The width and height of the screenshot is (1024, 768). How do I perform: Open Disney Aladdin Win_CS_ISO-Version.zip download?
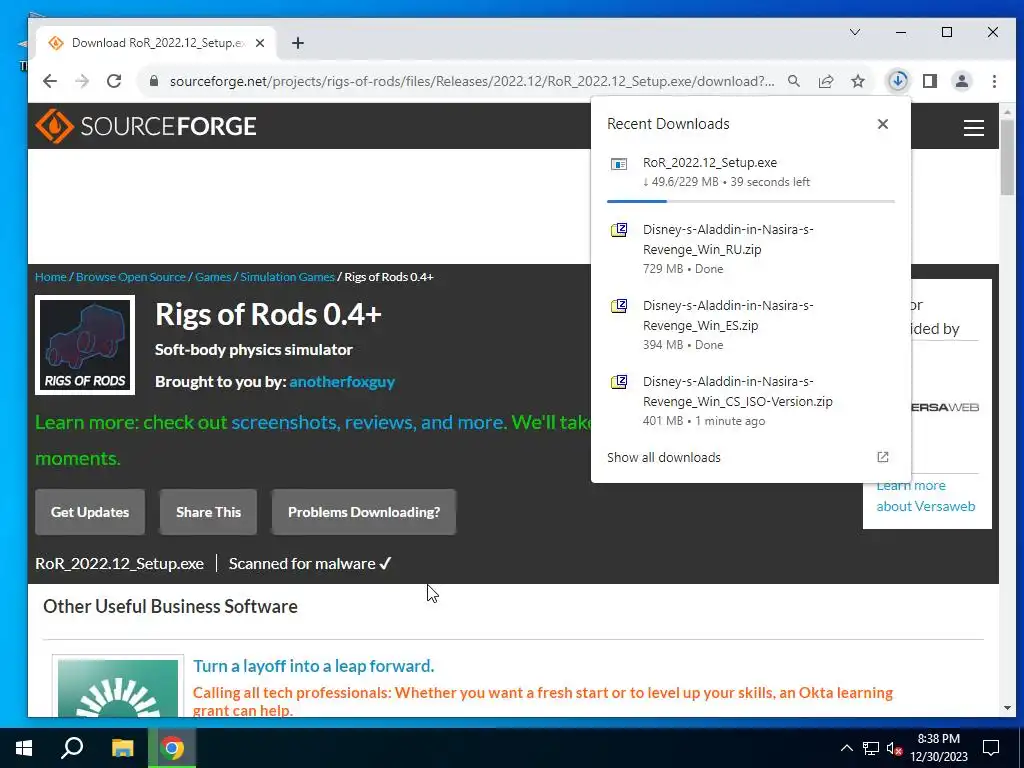coord(750,400)
